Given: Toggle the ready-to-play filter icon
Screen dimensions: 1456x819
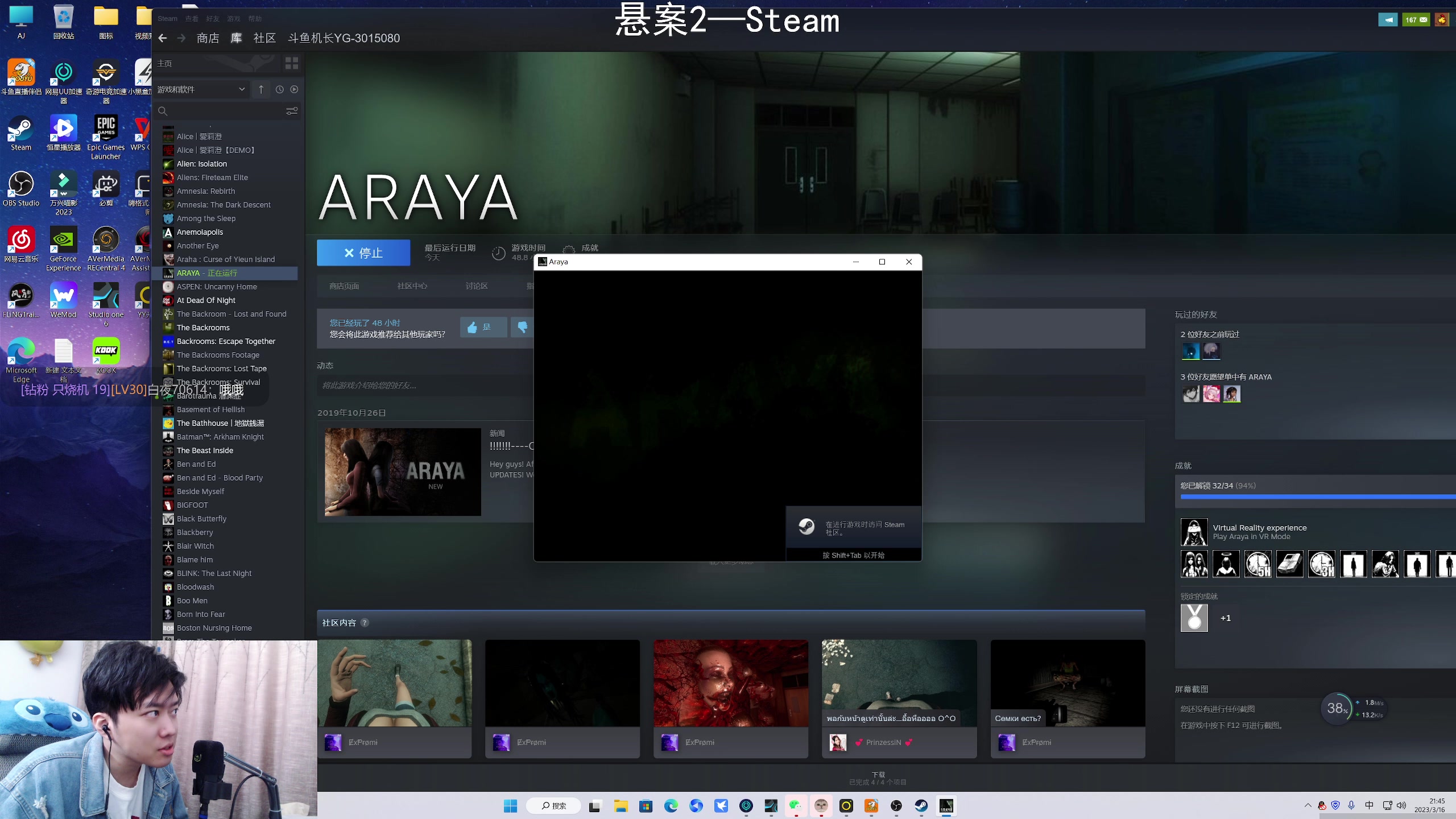Looking at the screenshot, I should click(x=294, y=89).
